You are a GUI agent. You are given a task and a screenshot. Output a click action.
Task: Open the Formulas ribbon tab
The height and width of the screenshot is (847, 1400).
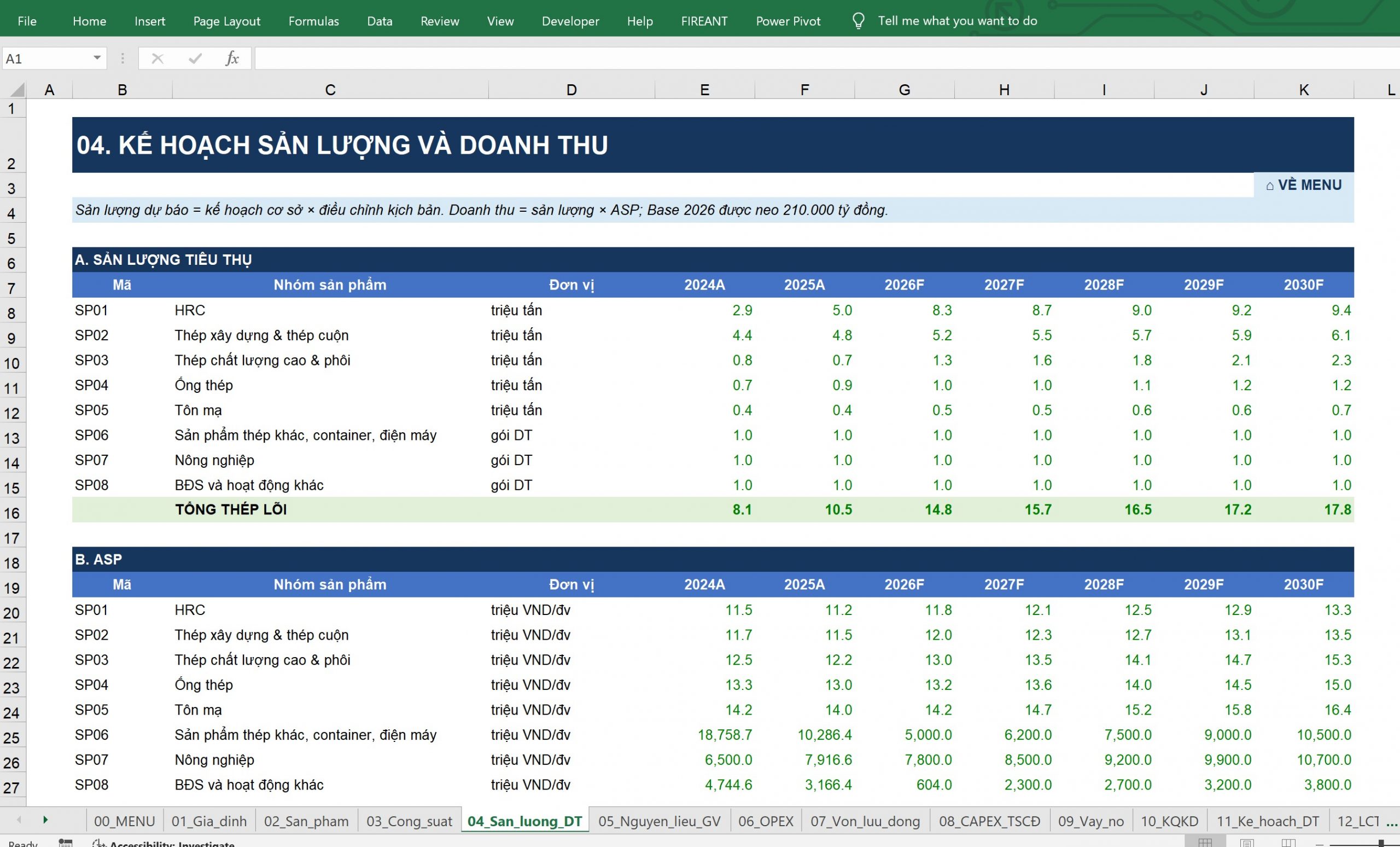[x=314, y=21]
